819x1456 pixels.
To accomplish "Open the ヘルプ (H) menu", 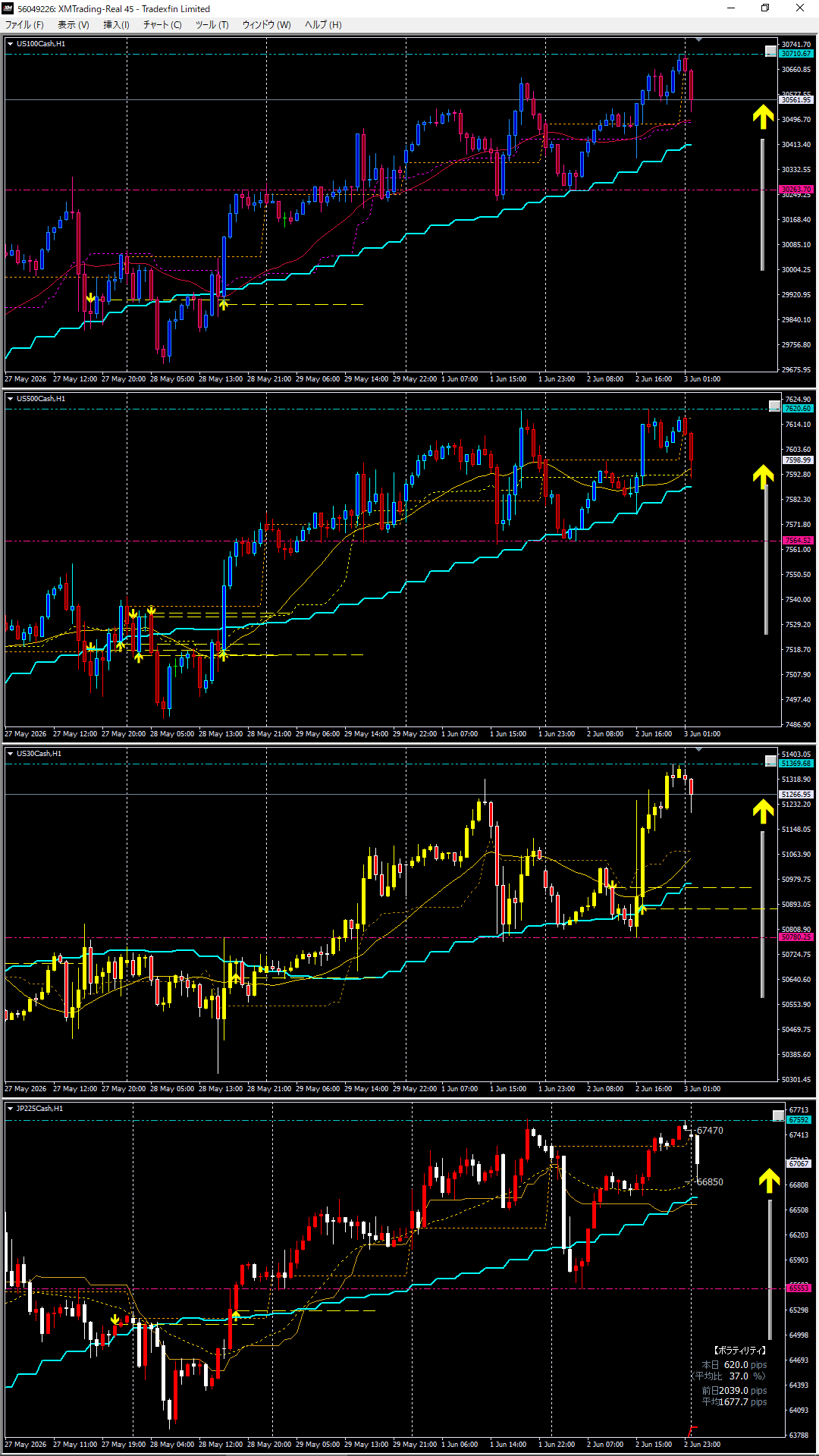I will point(323,25).
